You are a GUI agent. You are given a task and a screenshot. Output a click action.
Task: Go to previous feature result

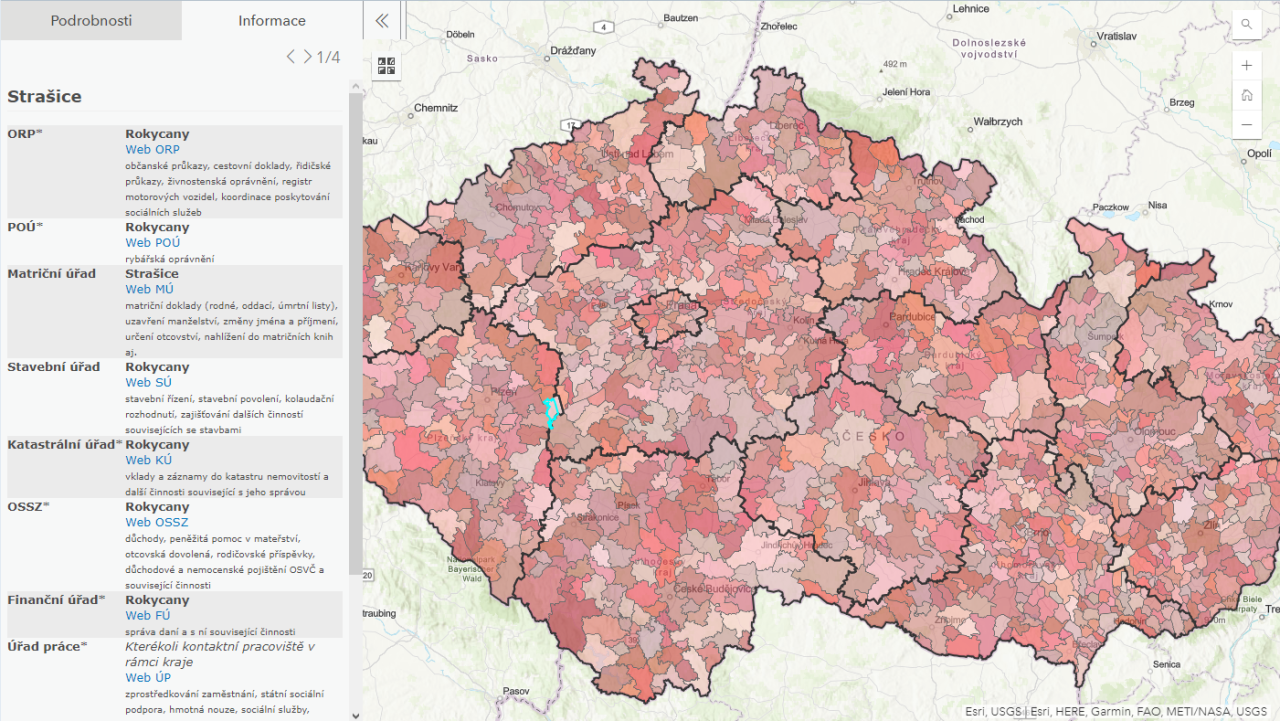(291, 57)
